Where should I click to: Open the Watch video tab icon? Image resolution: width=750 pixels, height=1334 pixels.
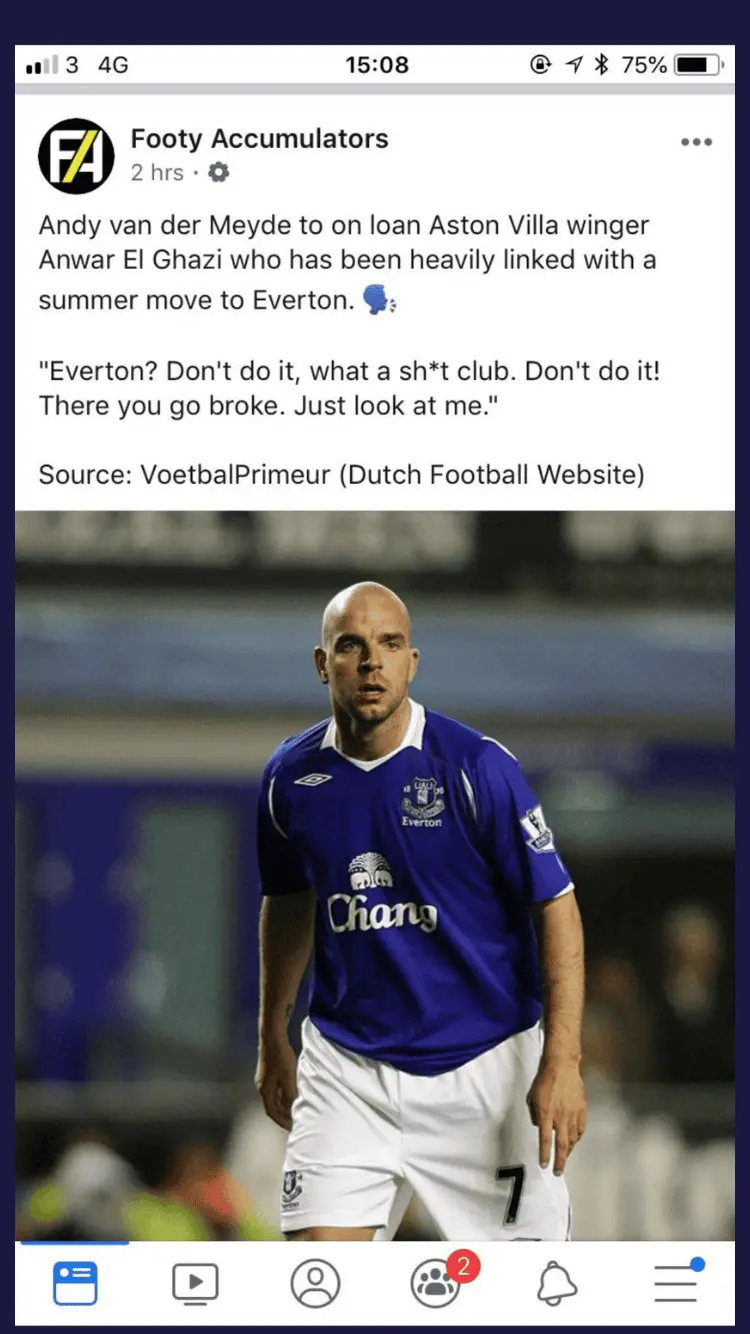[x=195, y=1283]
